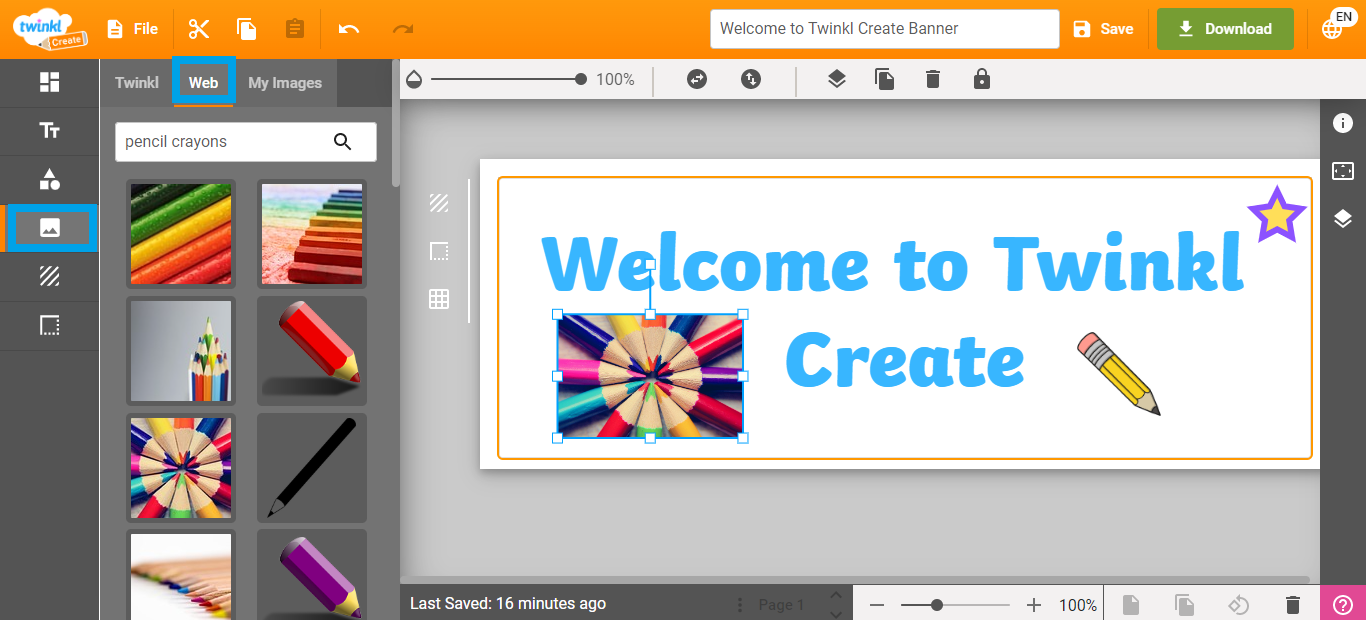Insert the black pencil thumbnail
This screenshot has height=620, width=1366.
[312, 468]
